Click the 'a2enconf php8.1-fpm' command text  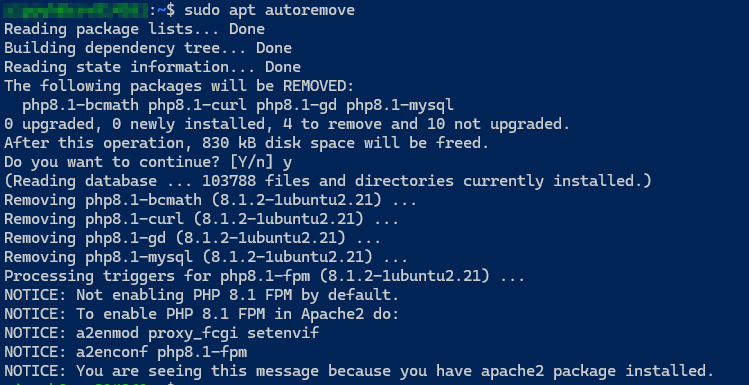161,352
